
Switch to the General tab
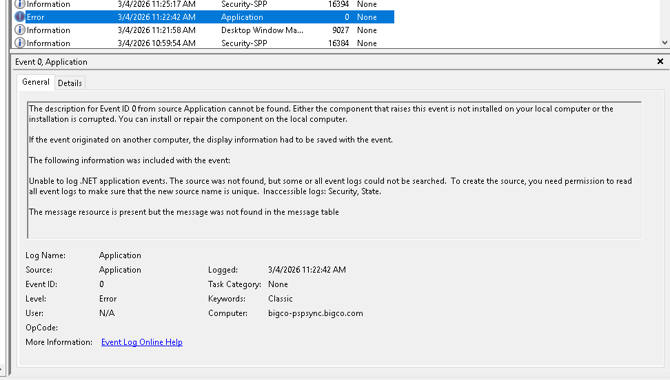pyautogui.click(x=35, y=82)
